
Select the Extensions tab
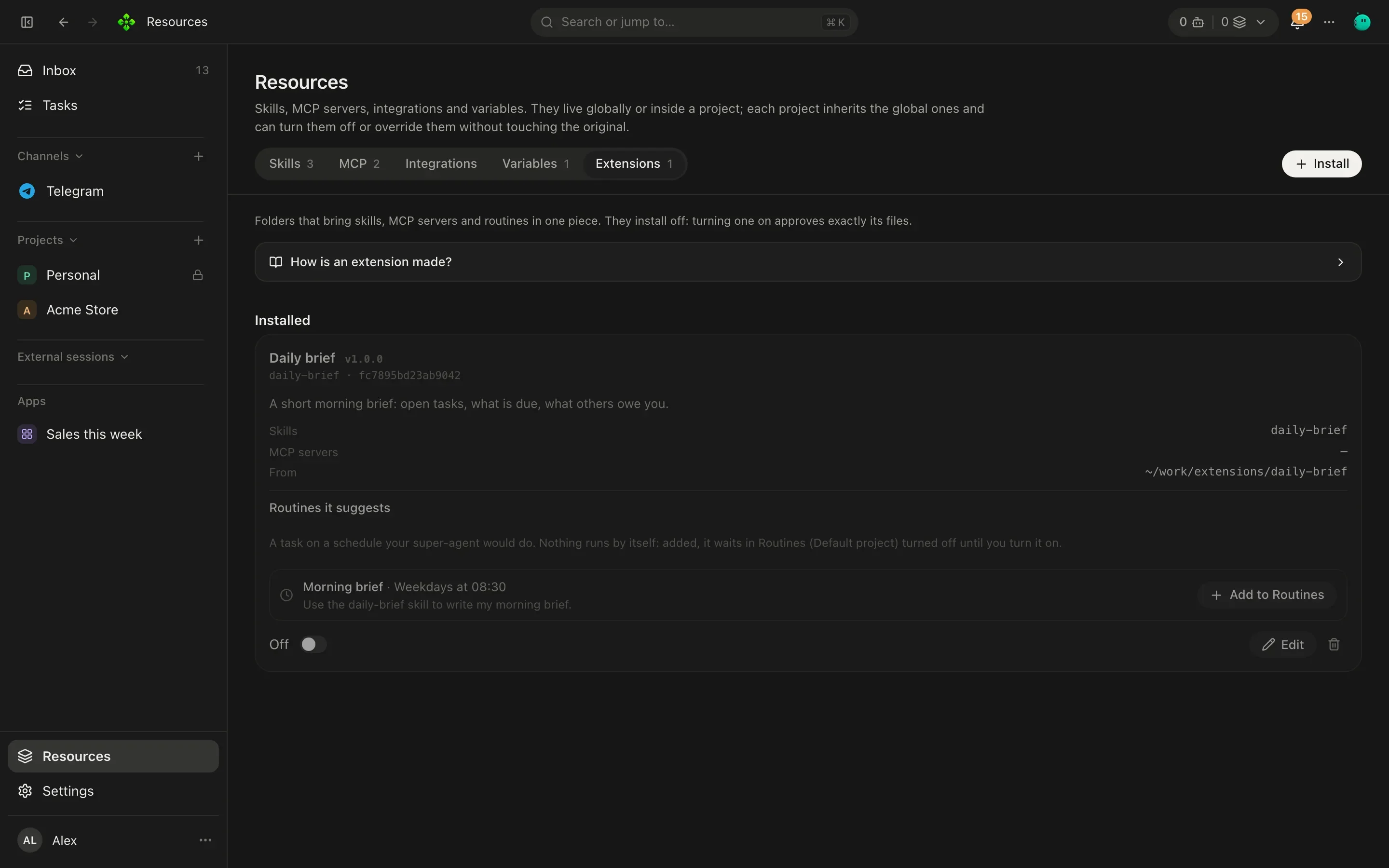634,163
